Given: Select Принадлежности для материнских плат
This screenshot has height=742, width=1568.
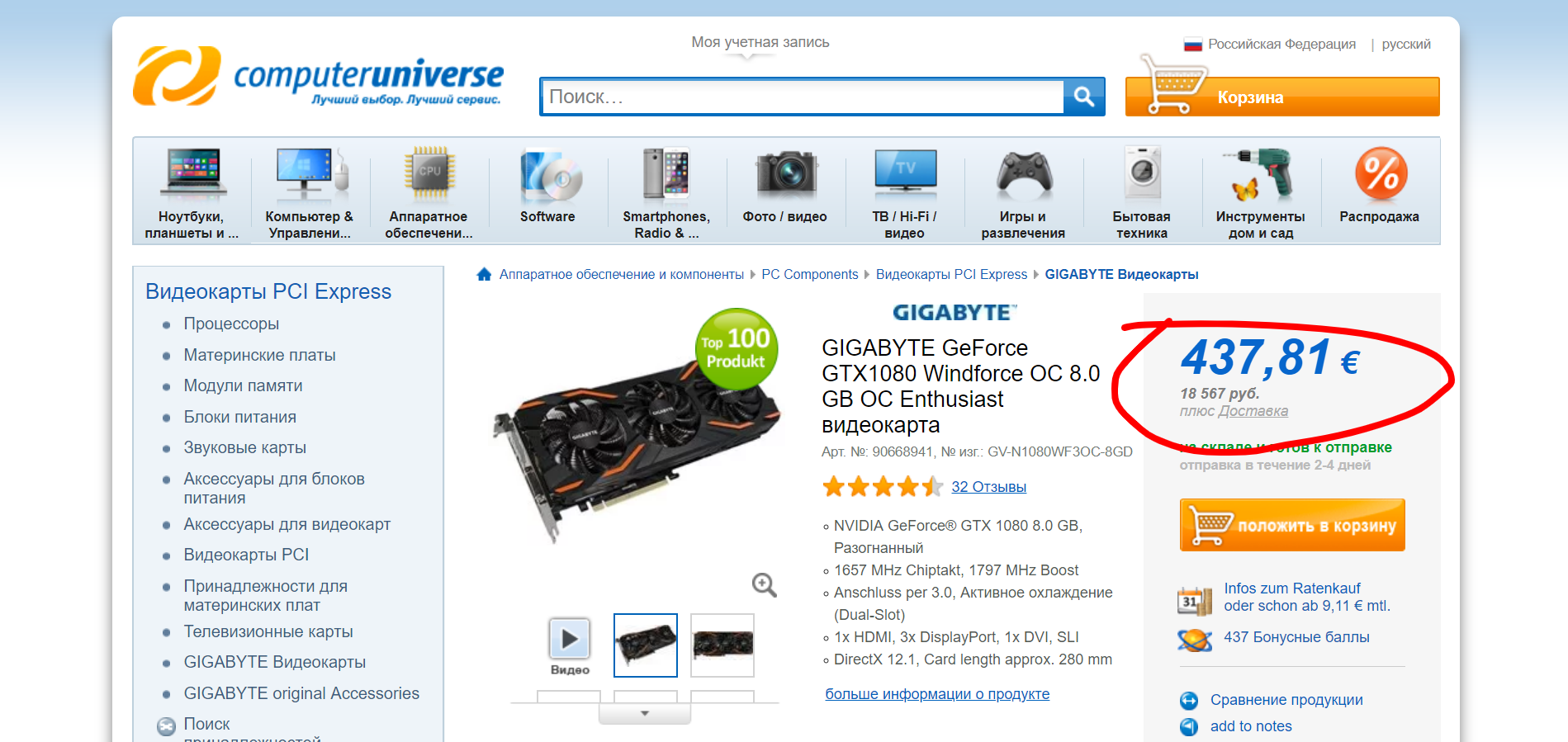Looking at the screenshot, I should (265, 595).
